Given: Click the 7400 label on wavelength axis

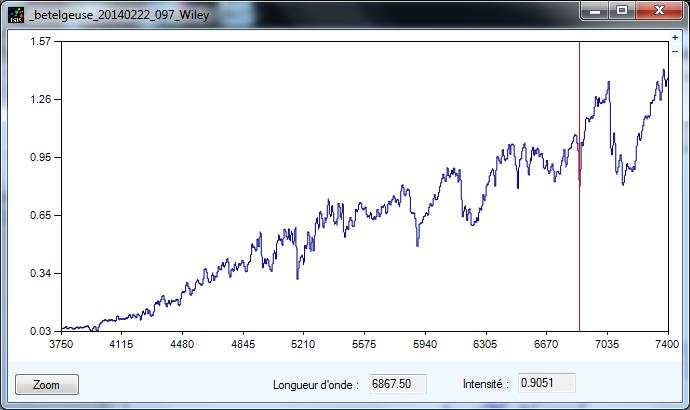Looking at the screenshot, I should pyautogui.click(x=668, y=343).
